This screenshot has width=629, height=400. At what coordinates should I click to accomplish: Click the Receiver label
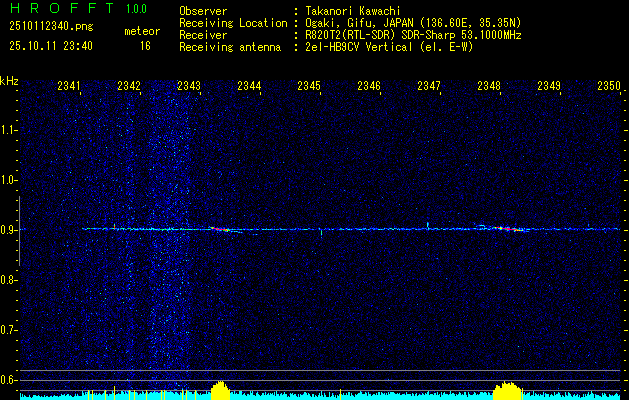(x=203, y=35)
